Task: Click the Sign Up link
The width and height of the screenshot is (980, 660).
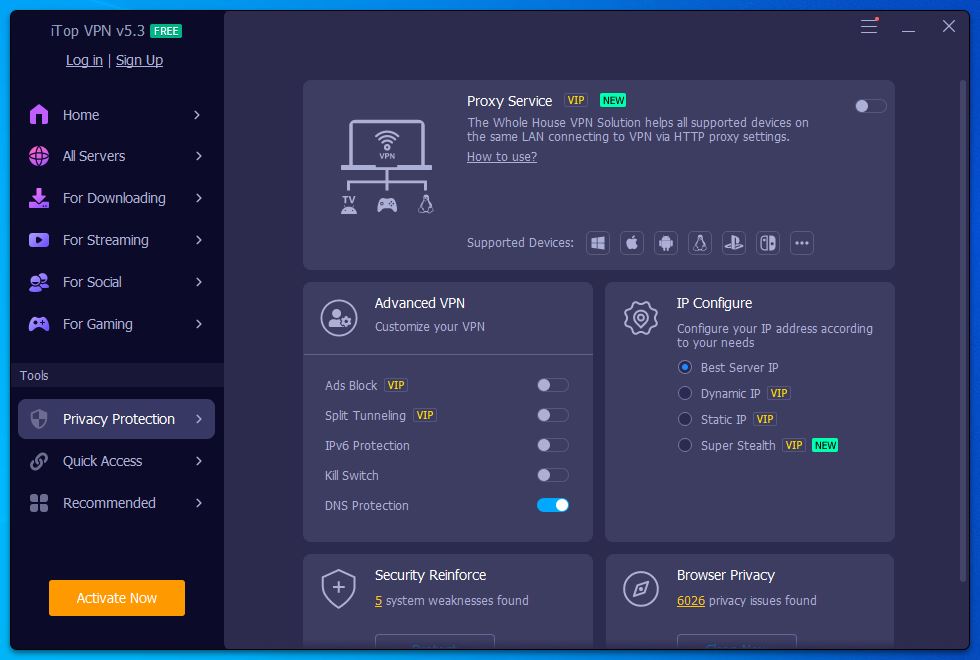Action: point(139,60)
